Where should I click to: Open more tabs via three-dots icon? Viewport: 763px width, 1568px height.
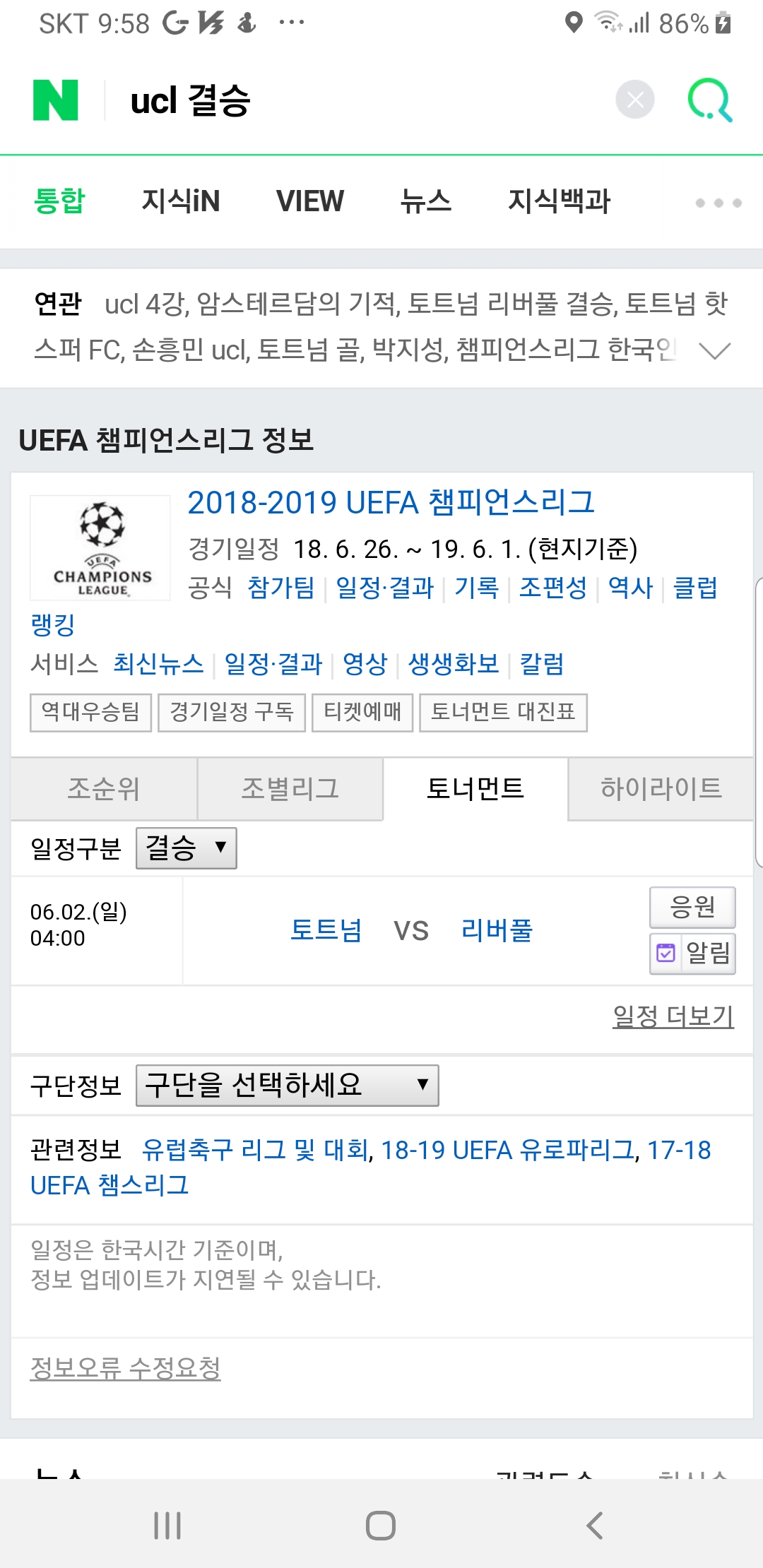718,203
